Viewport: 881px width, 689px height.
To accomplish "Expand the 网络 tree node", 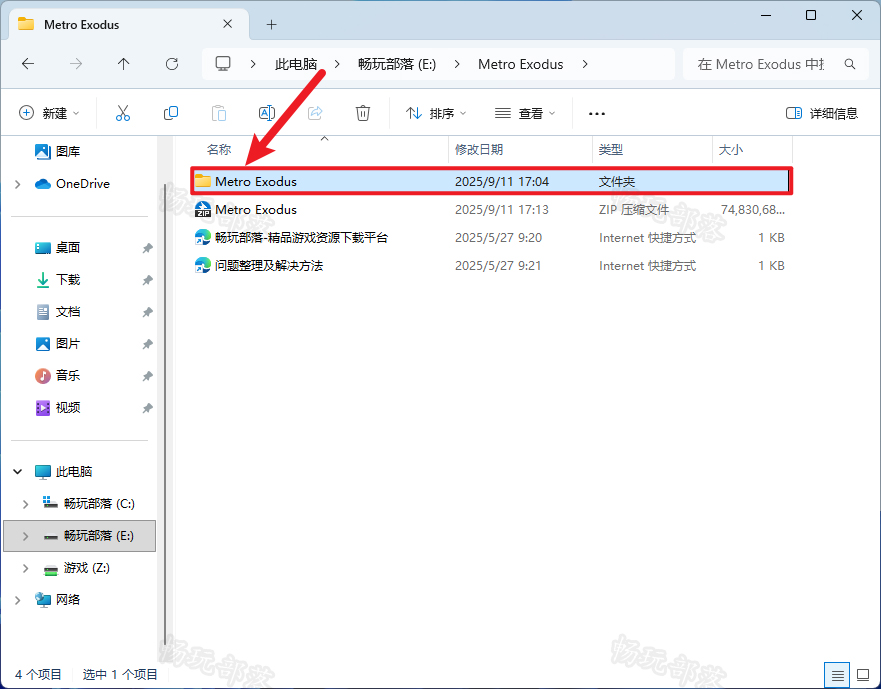I will [17, 600].
